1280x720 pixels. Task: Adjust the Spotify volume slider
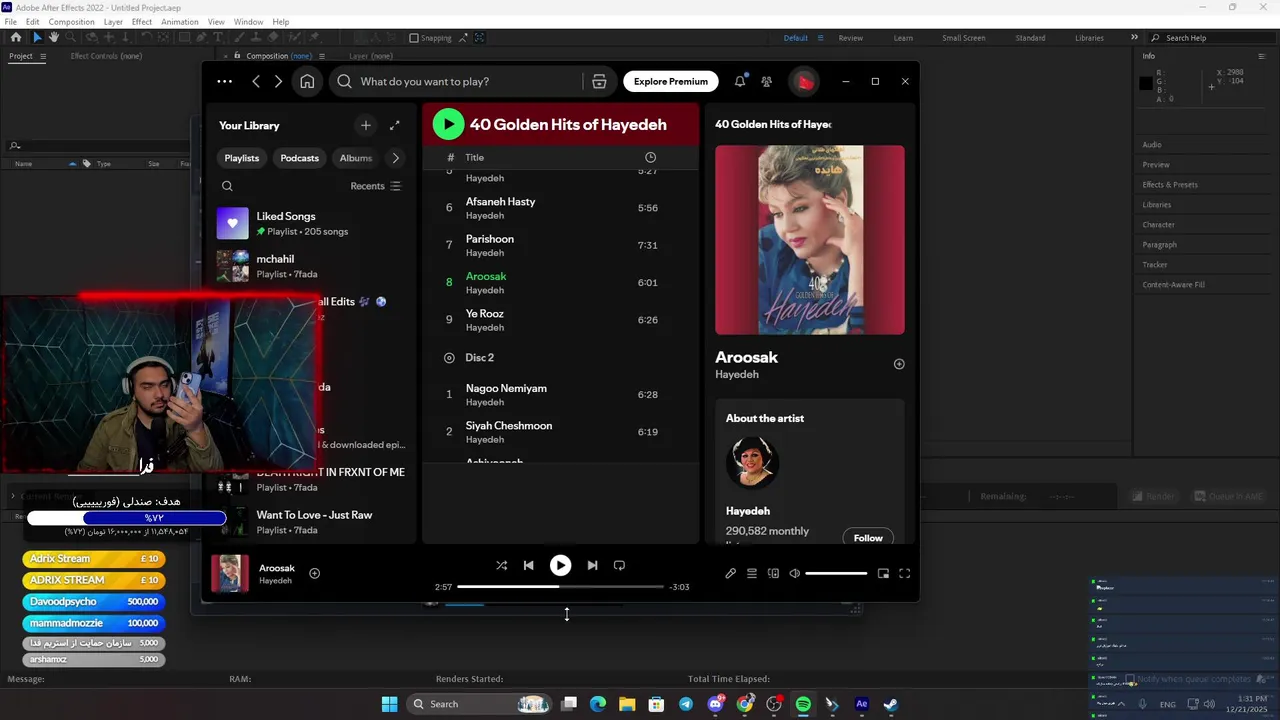click(836, 573)
